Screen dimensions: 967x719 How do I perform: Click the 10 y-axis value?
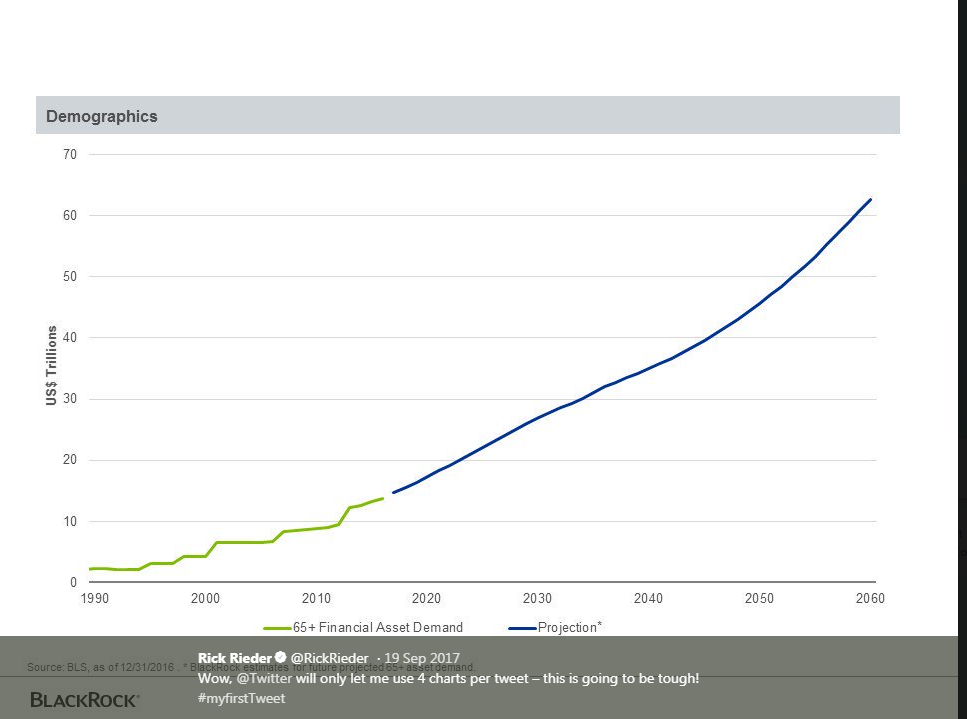(70, 521)
